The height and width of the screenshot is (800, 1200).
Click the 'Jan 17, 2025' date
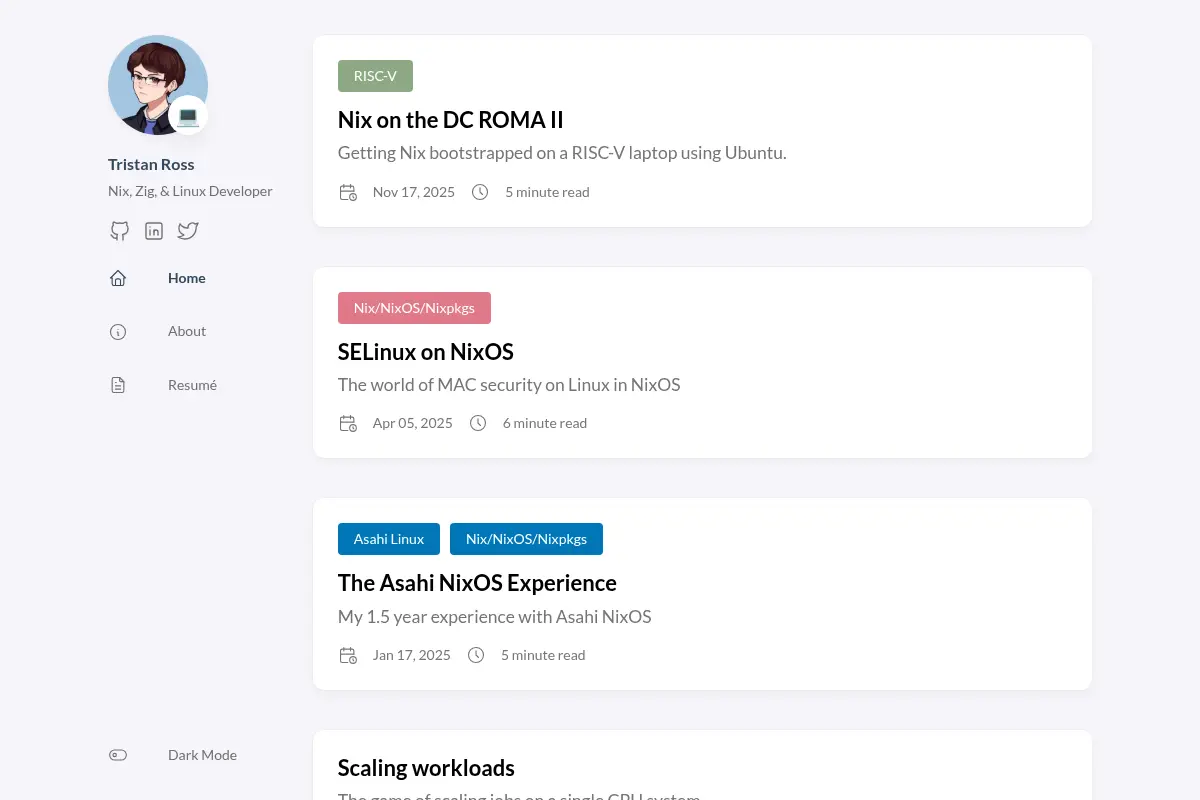(x=412, y=655)
